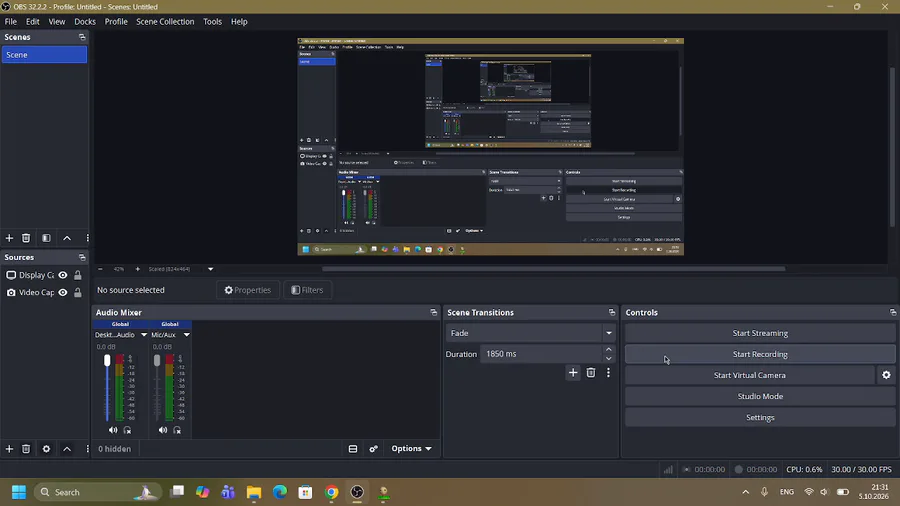Pop out the Scene Transitions dock

coord(612,313)
